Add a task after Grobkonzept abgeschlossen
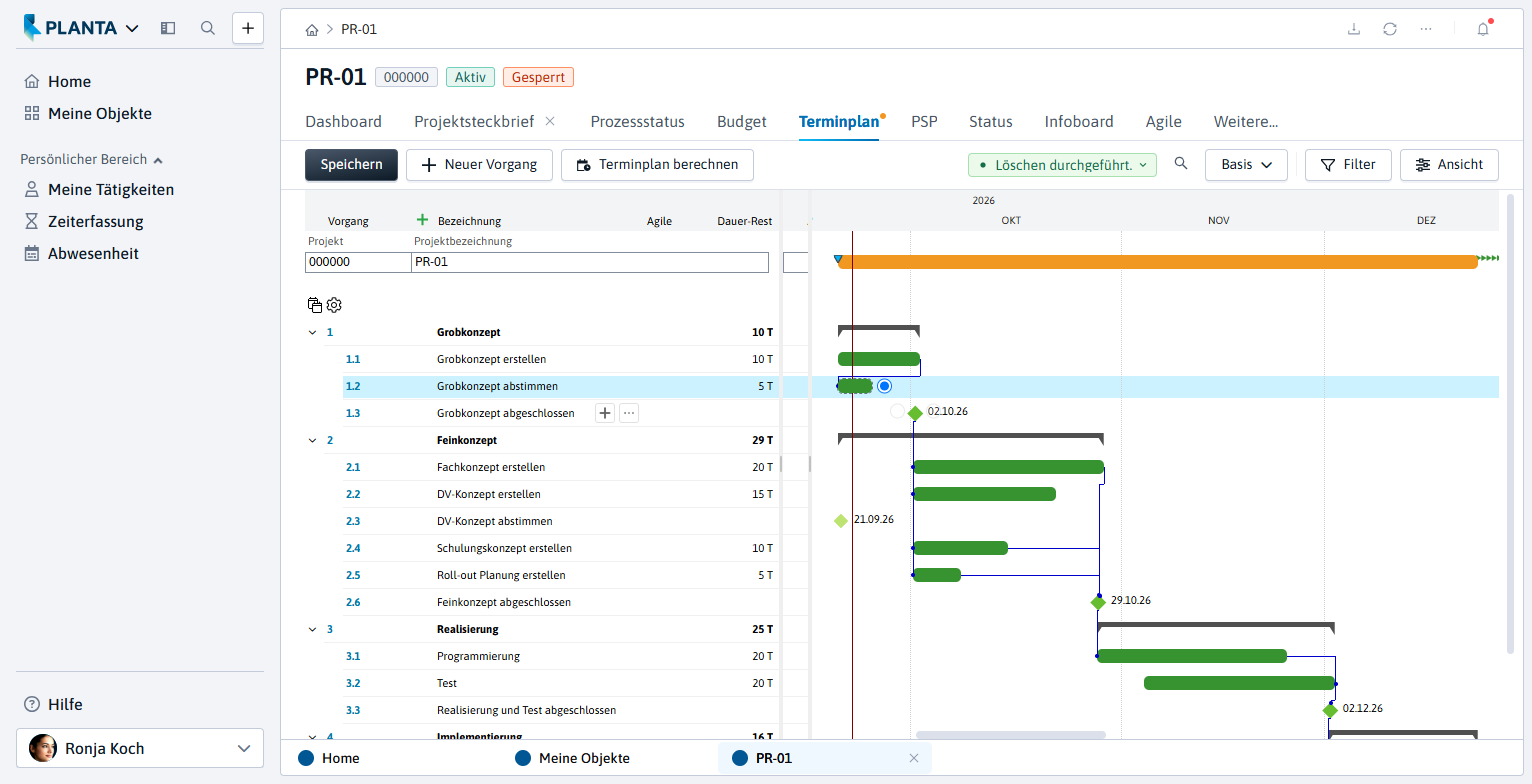The image size is (1532, 784). (x=605, y=413)
